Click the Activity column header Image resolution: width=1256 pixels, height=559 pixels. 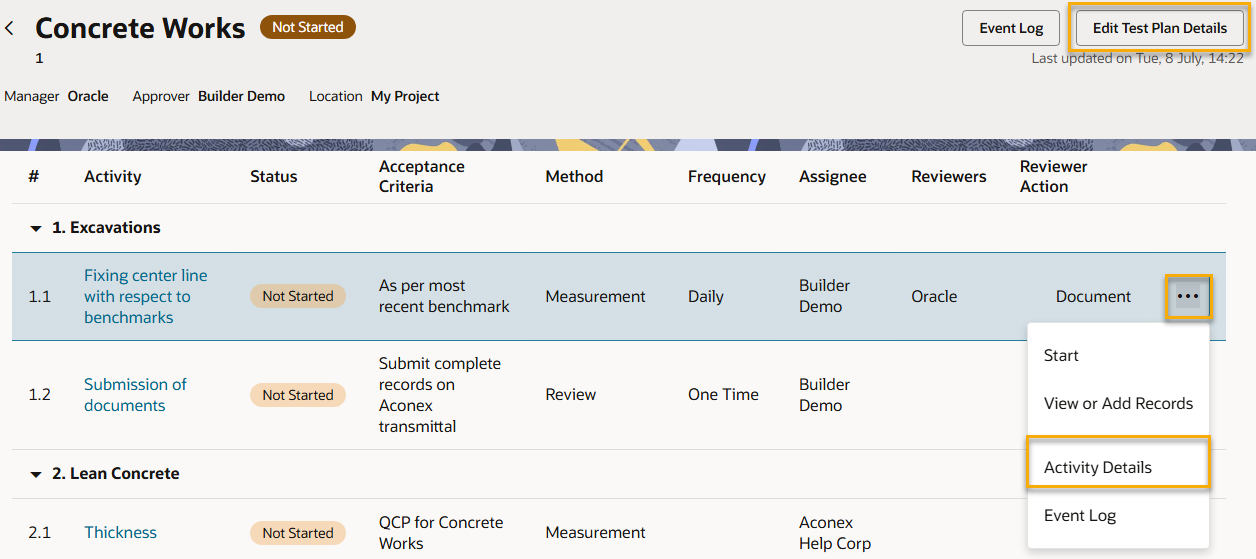point(112,177)
